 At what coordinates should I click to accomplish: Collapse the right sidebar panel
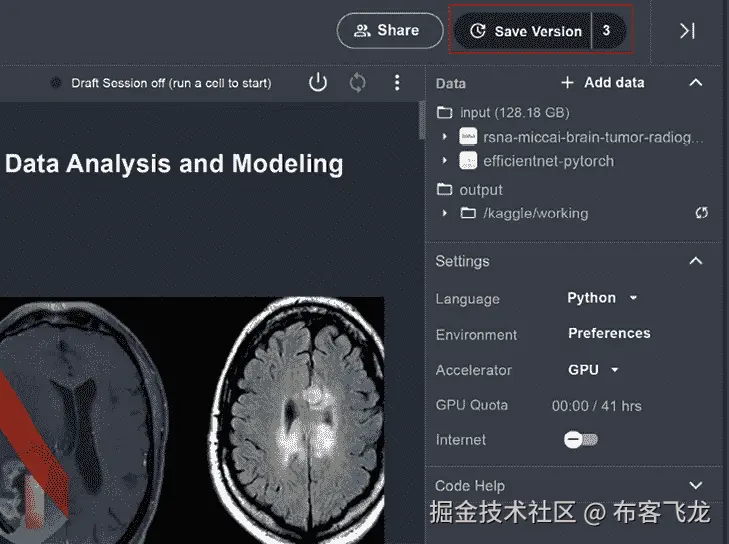point(687,31)
